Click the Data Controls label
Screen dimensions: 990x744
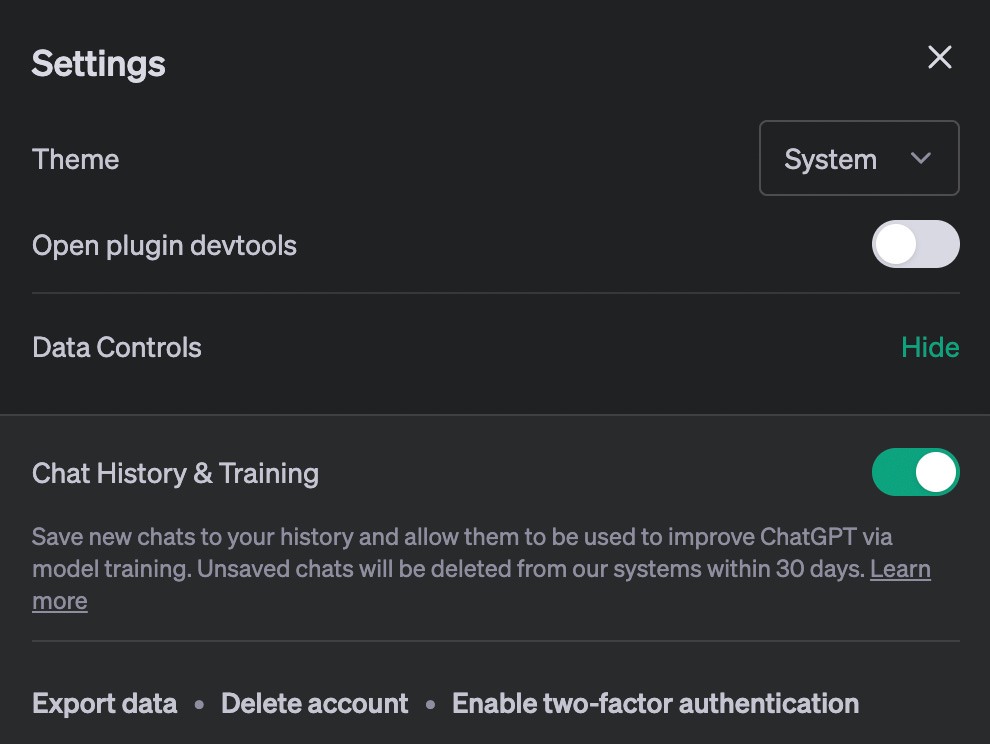click(x=117, y=347)
